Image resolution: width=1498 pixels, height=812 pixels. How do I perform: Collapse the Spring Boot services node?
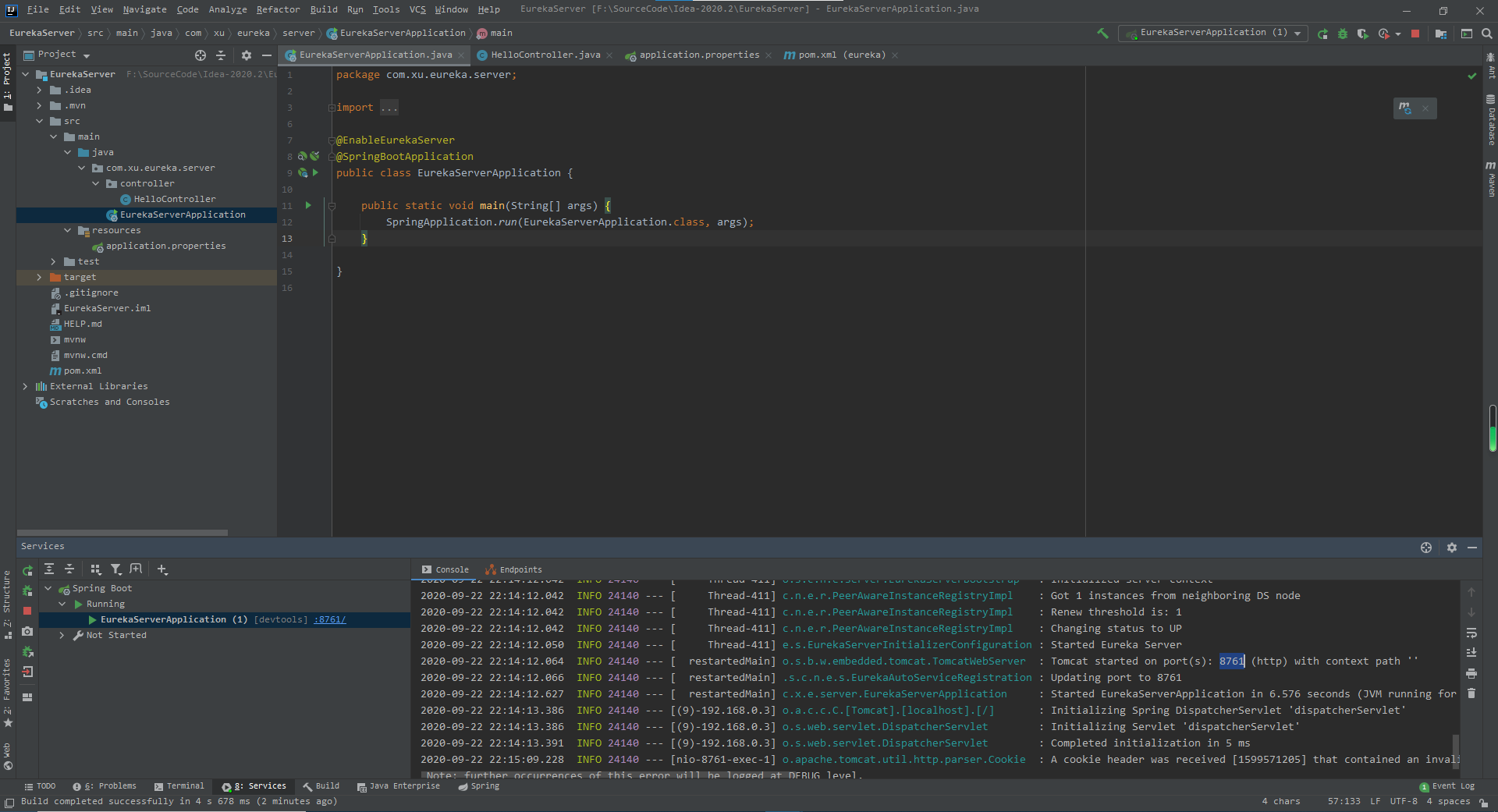(48, 589)
